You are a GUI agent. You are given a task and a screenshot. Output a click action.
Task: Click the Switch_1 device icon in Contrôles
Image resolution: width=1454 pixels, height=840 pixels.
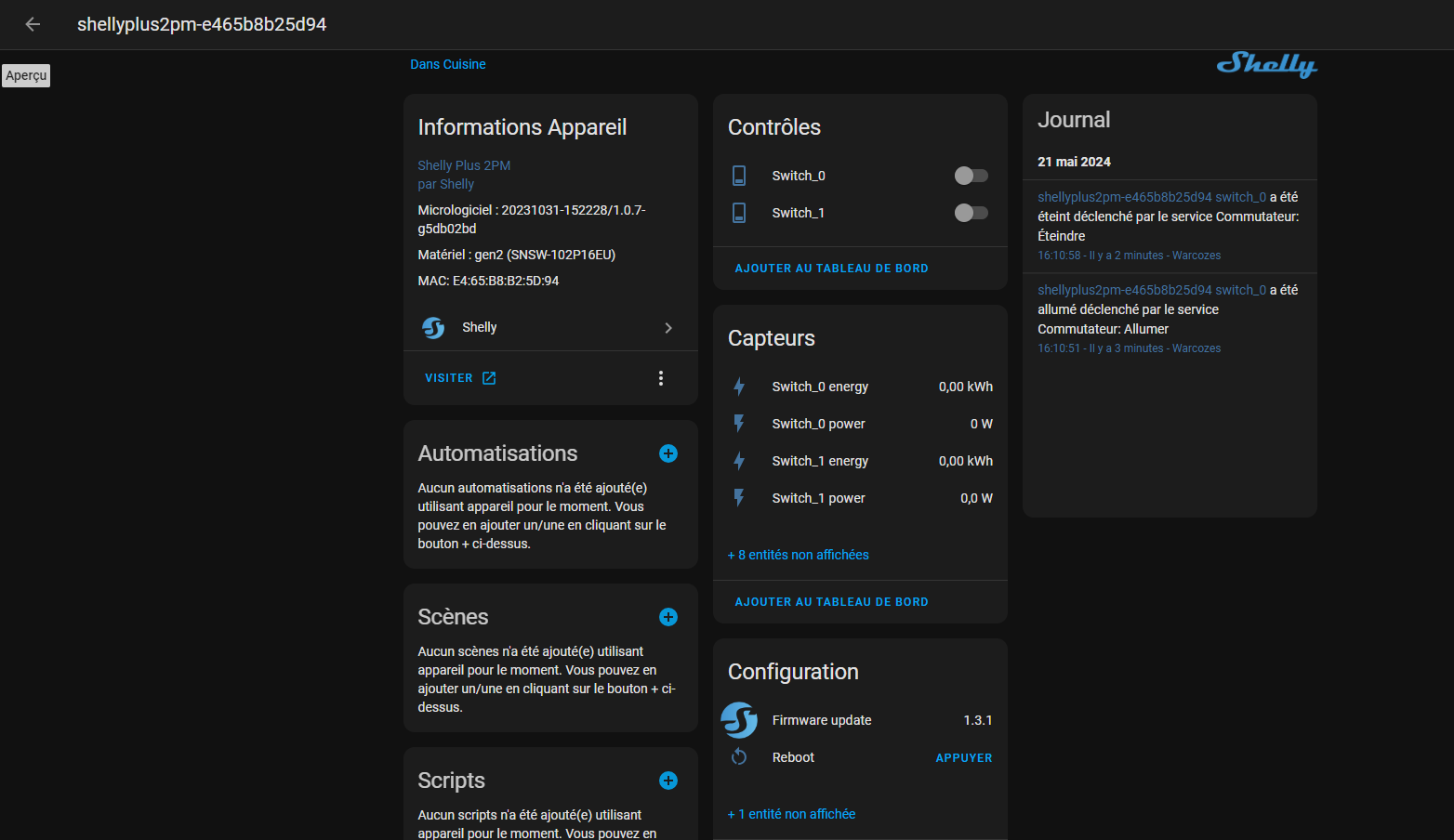pyautogui.click(x=739, y=213)
